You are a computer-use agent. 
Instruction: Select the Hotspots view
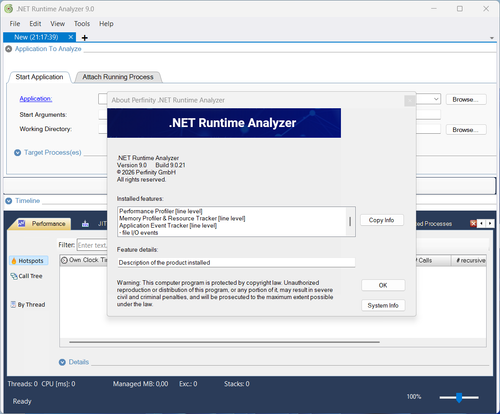click(x=29, y=261)
